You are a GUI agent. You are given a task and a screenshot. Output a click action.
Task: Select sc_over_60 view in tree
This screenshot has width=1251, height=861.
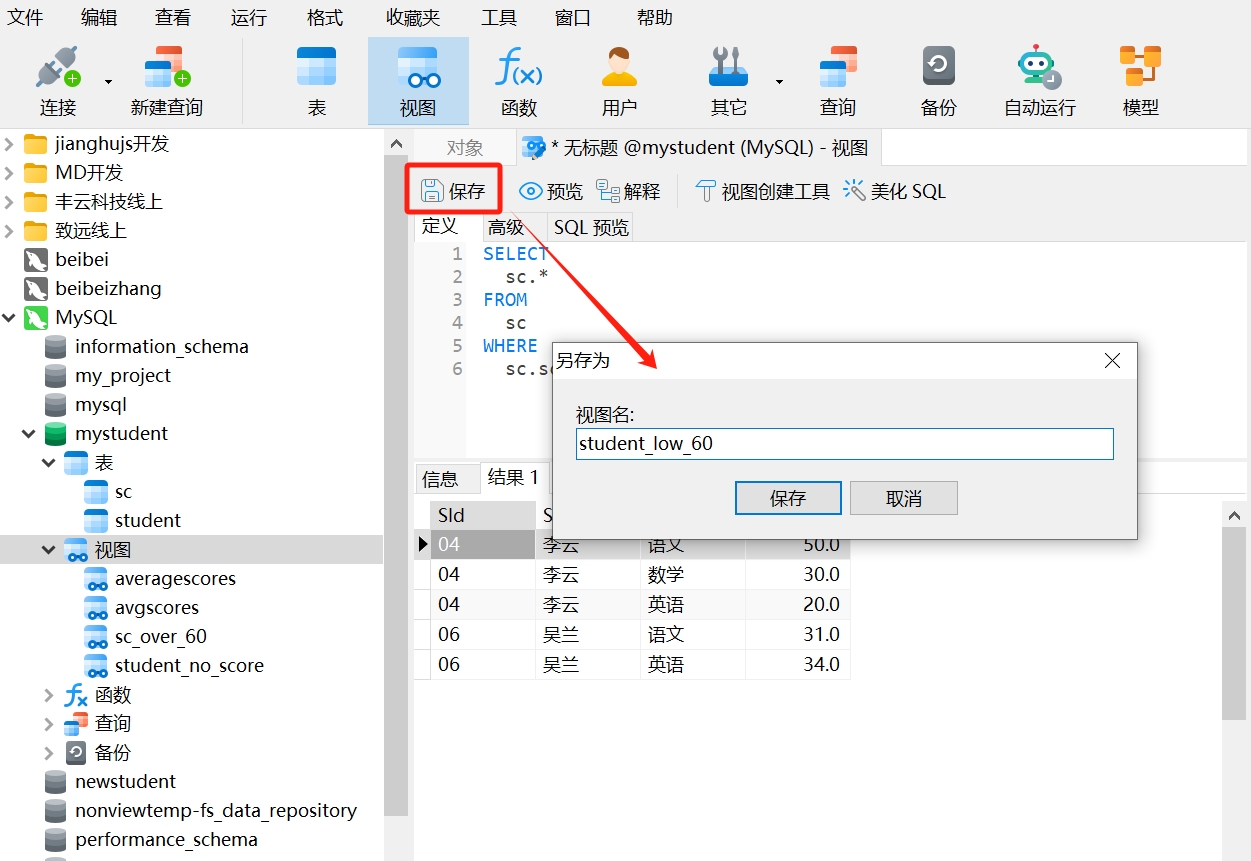[x=160, y=637]
